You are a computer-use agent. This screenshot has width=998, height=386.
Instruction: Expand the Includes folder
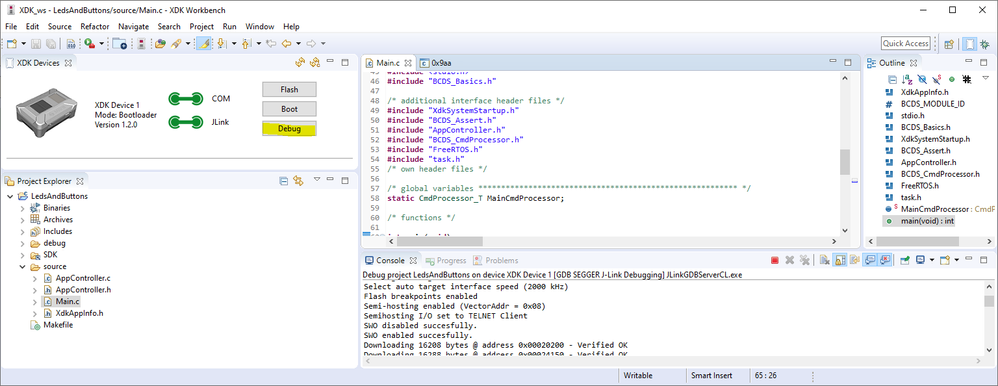point(22,231)
